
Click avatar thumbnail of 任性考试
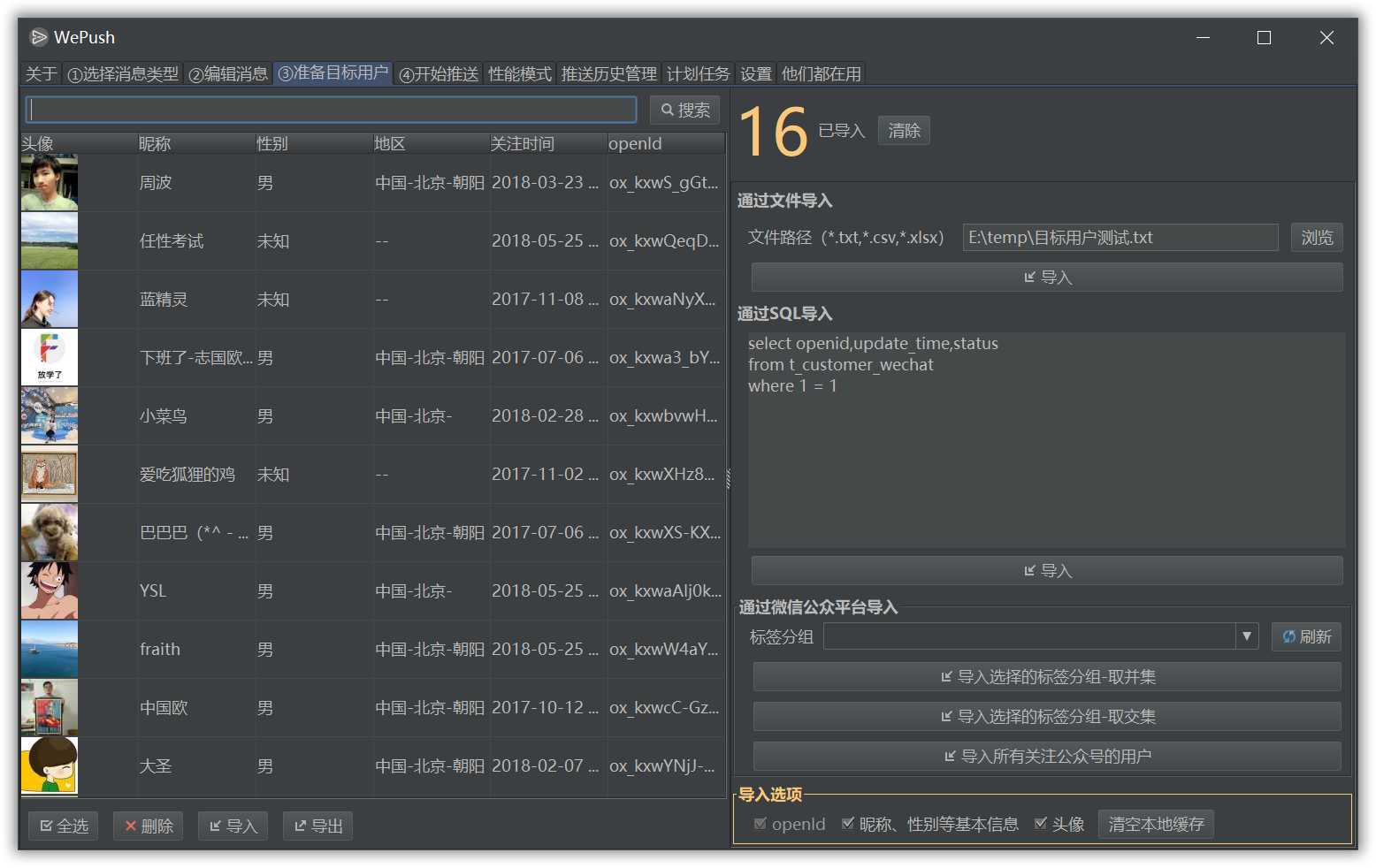click(50, 240)
